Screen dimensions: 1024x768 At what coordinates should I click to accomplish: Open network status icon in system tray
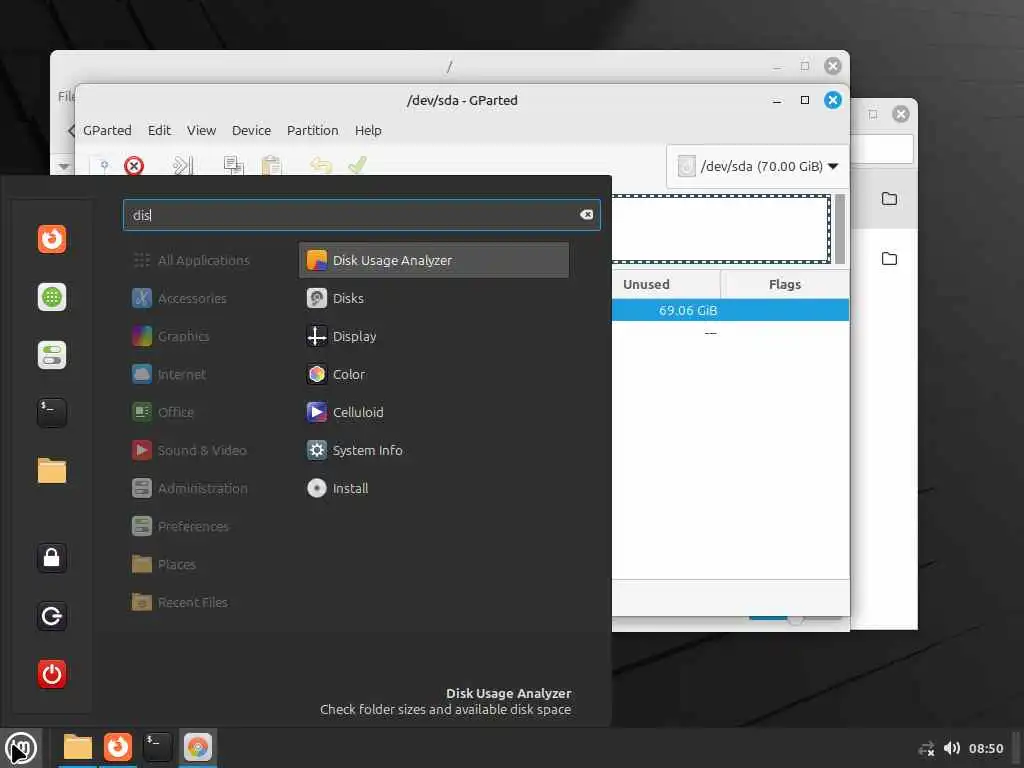pyautogui.click(x=926, y=748)
